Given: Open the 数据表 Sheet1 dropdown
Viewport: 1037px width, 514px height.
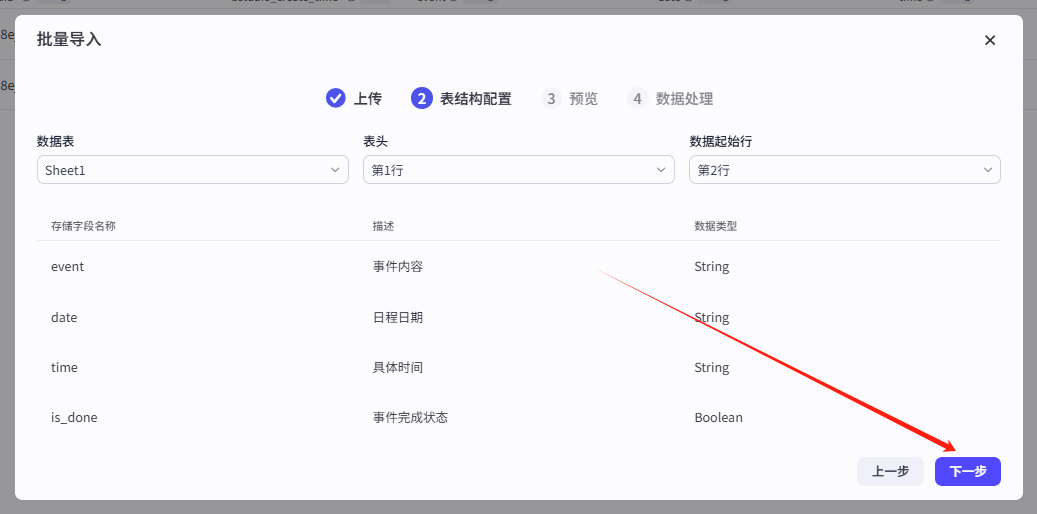Looking at the screenshot, I should 192,170.
